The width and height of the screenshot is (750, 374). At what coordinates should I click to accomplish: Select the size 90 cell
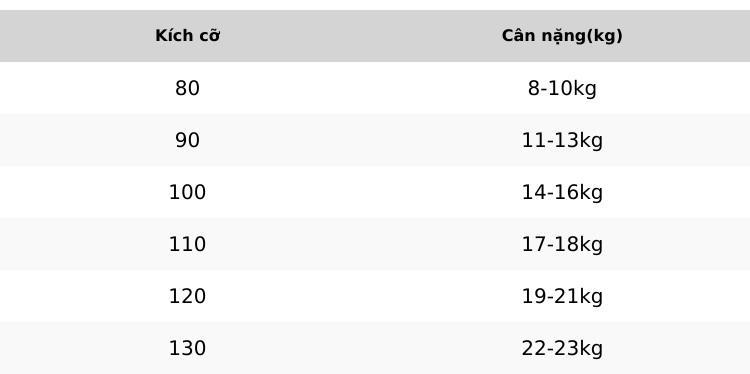tap(188, 140)
